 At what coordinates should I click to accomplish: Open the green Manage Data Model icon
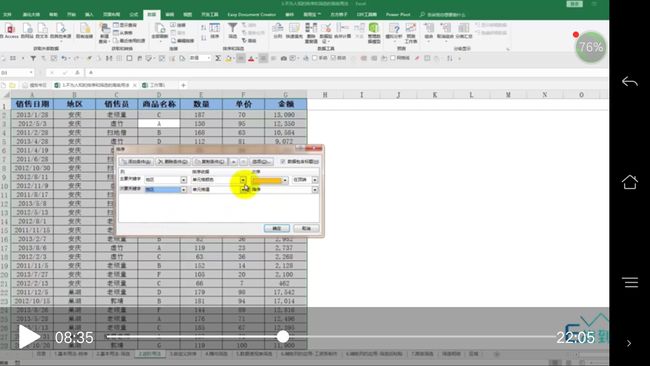pyautogui.click(x=374, y=28)
